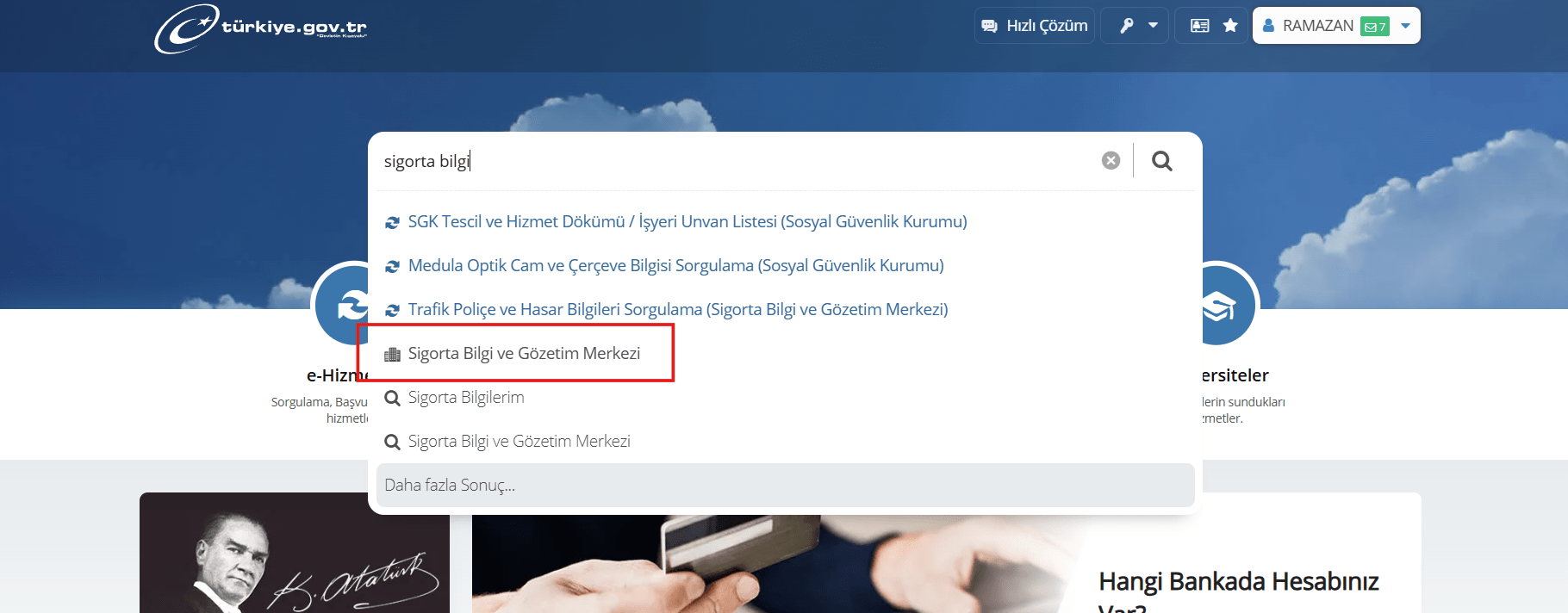1568x613 pixels.
Task: Click the magnifier search button
Action: (x=1162, y=161)
